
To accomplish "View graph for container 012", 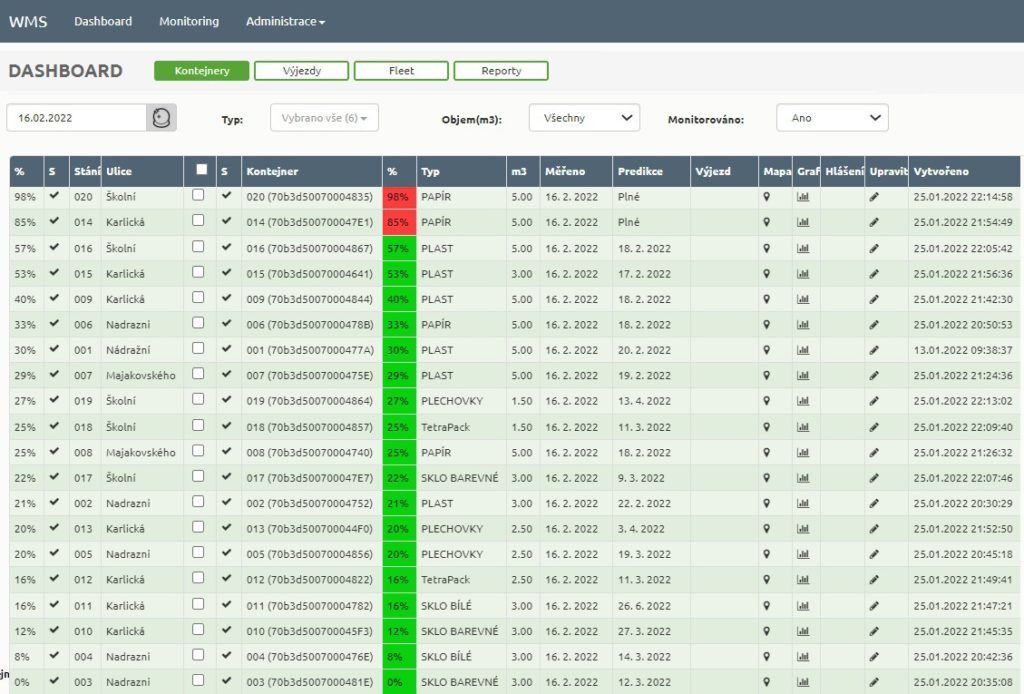I will click(x=803, y=580).
